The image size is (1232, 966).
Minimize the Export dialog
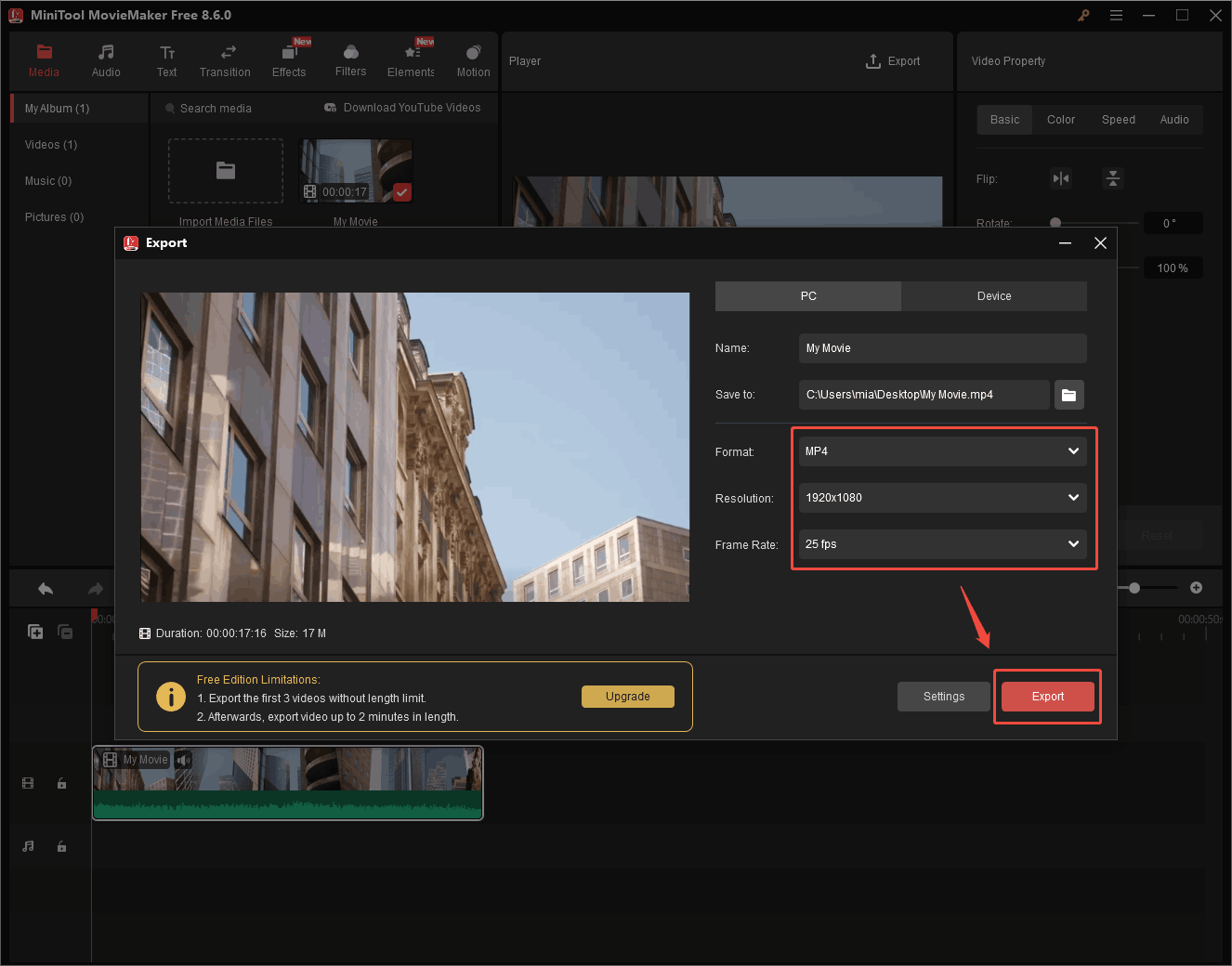(x=1066, y=243)
